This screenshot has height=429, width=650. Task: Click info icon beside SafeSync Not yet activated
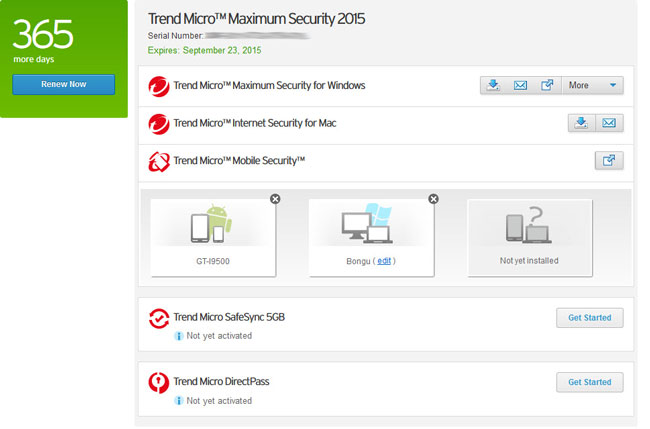coord(178,336)
